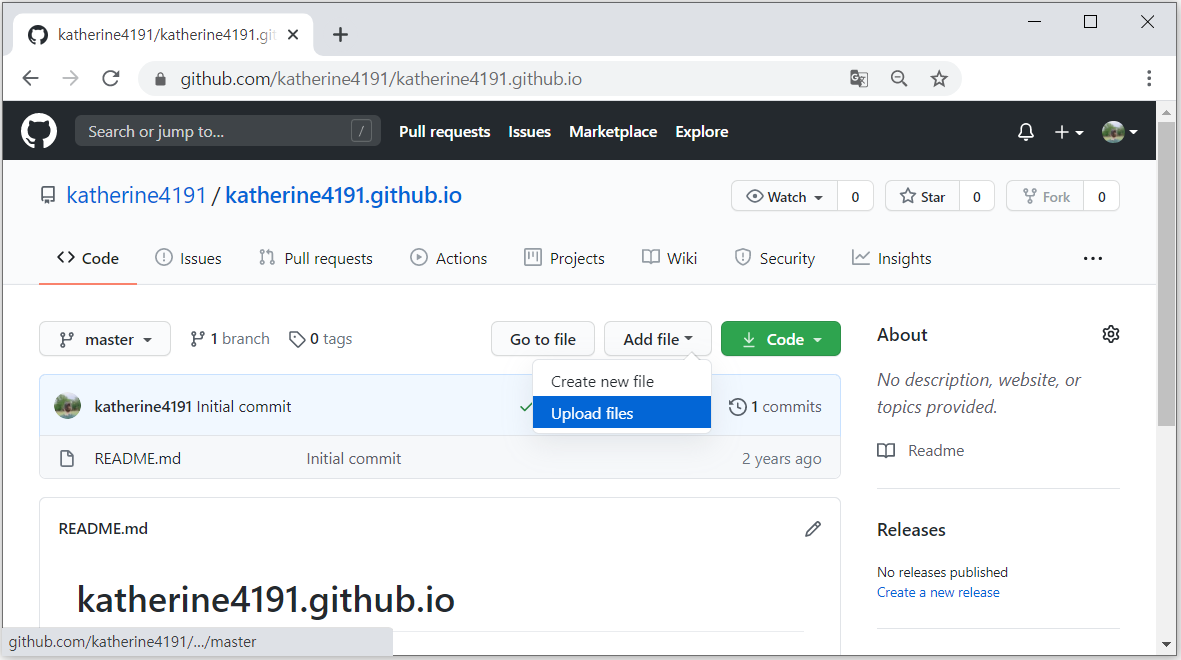Open About settings gear icon

pyautogui.click(x=1110, y=334)
